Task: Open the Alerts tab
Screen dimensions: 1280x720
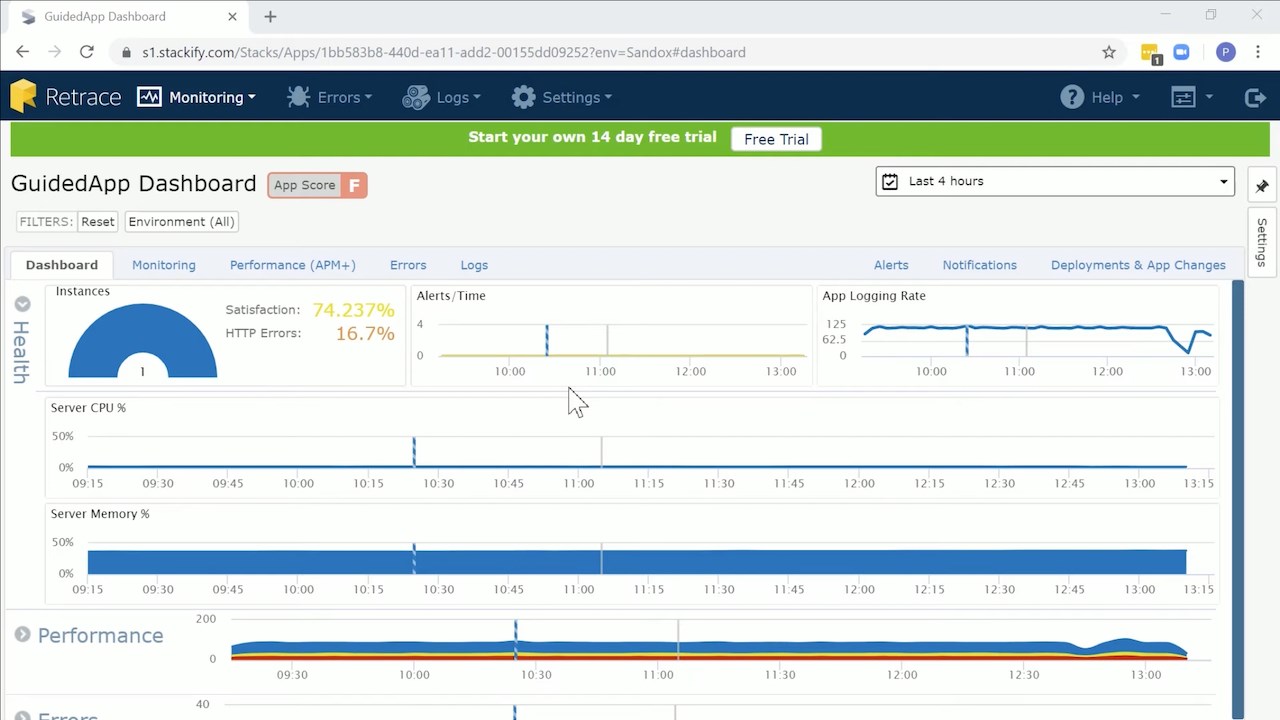Action: pos(891,265)
